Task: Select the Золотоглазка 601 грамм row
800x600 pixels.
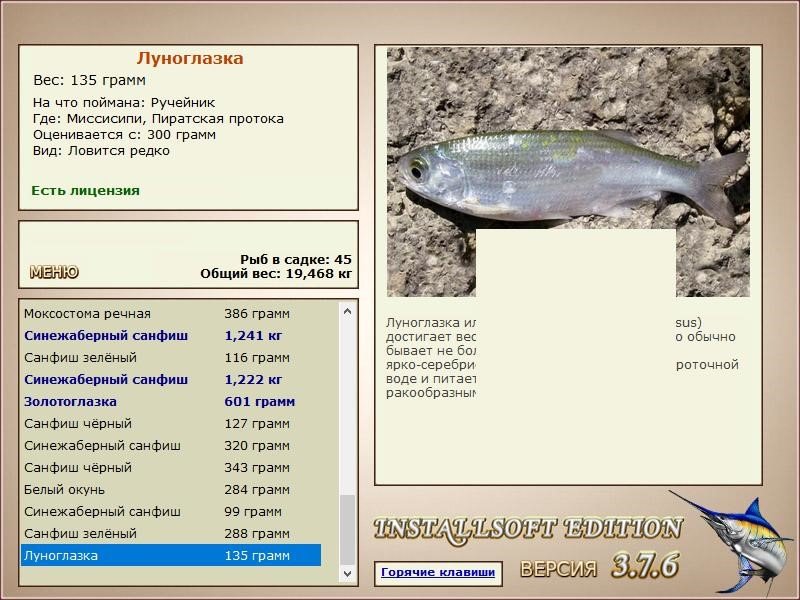Action: point(171,401)
